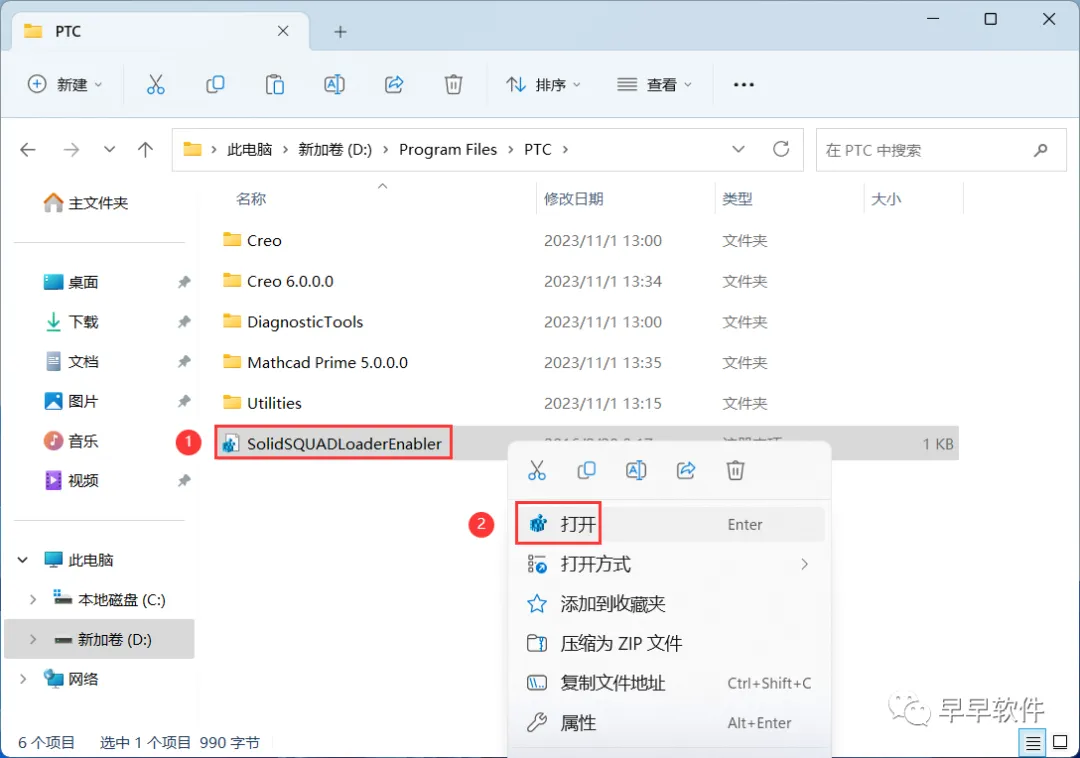The image size is (1080, 758).
Task: Open the 查看 view dropdown
Action: [x=654, y=85]
